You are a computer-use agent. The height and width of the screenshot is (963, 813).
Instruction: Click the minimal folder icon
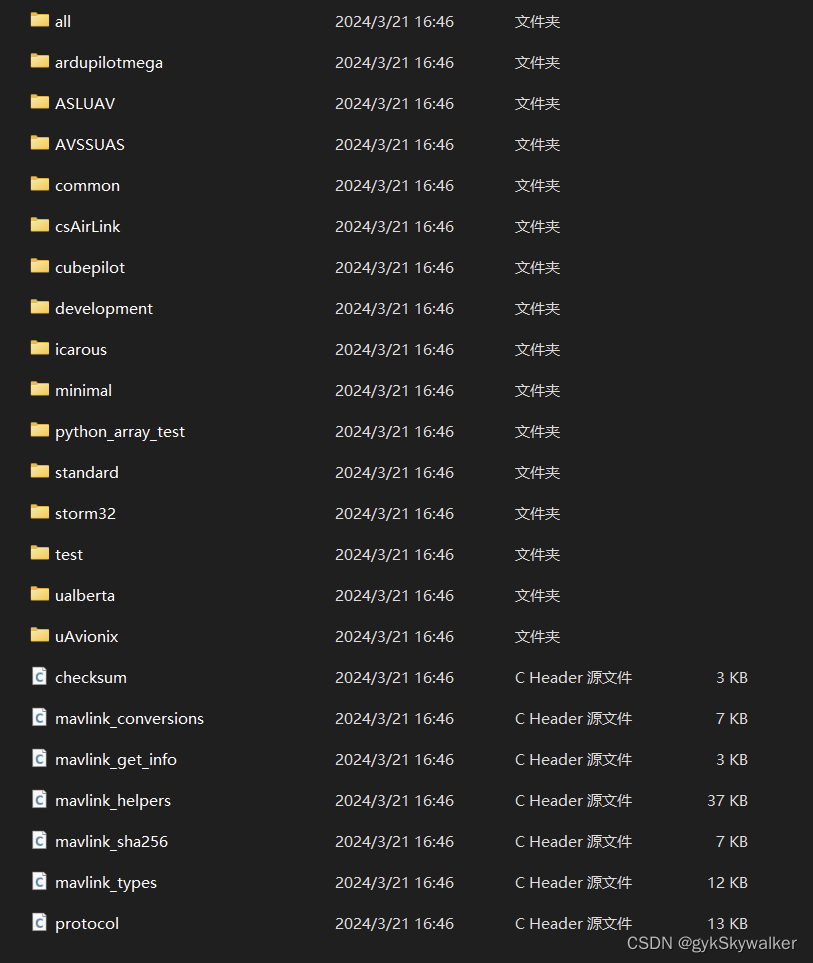(40, 389)
